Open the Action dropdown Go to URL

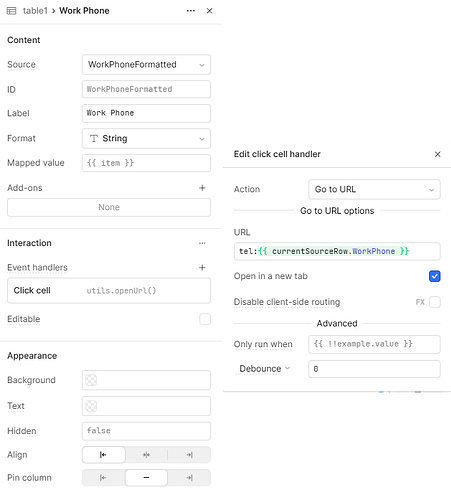point(374,189)
